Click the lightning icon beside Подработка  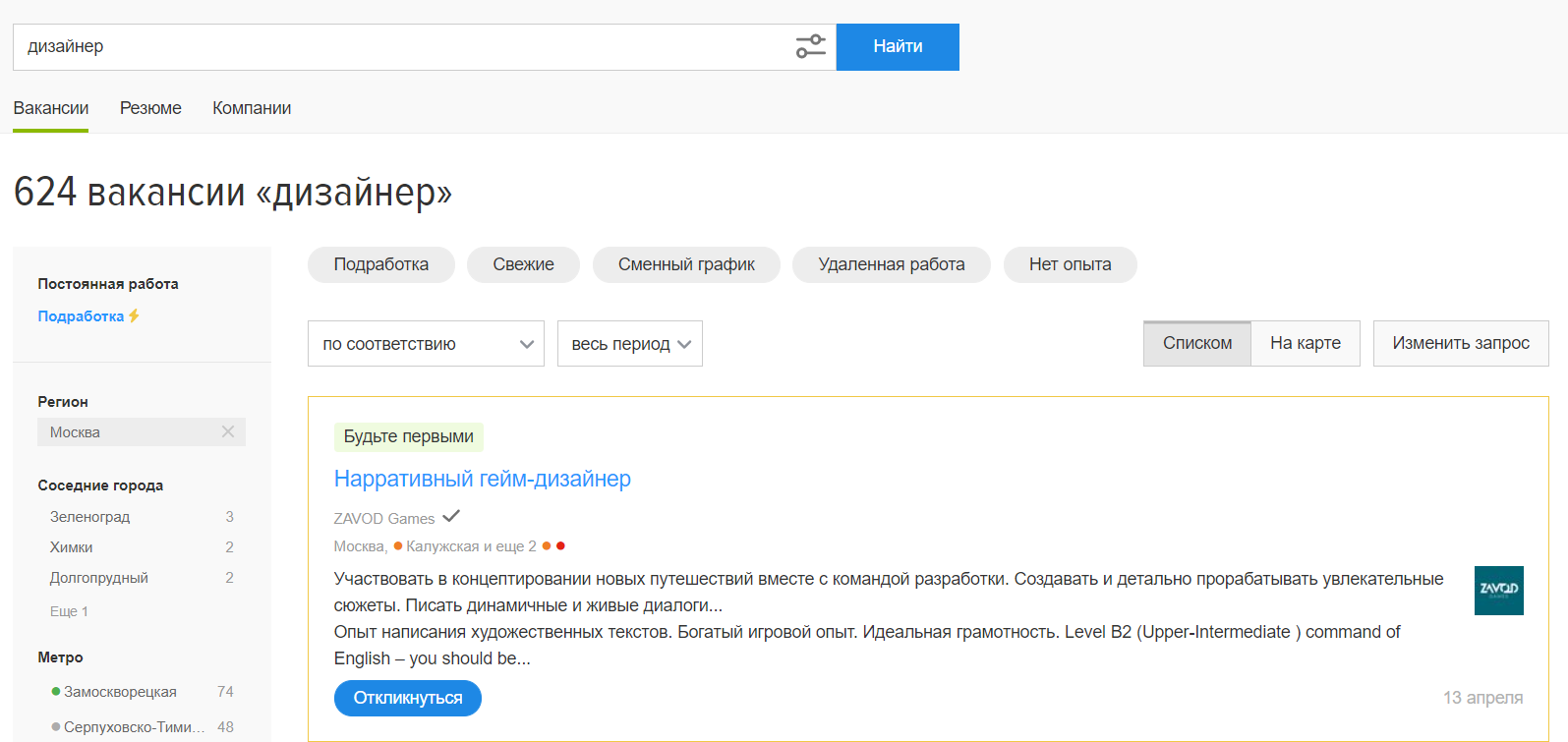pyautogui.click(x=134, y=315)
